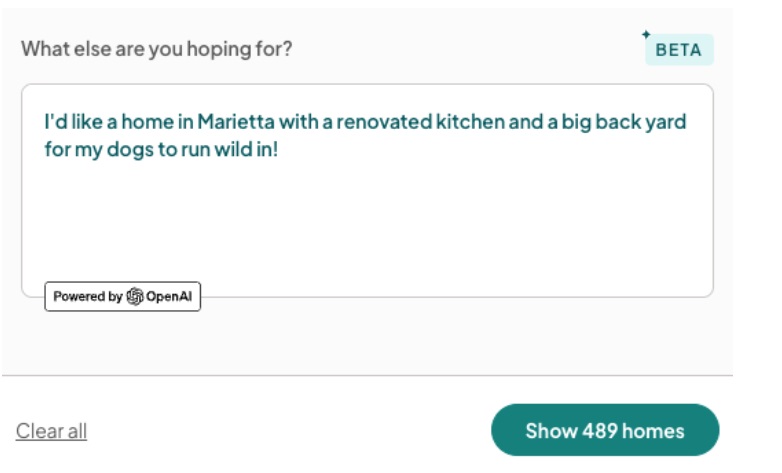The width and height of the screenshot is (782, 473).
Task: Click the word kitchen in the description
Action: [470, 122]
